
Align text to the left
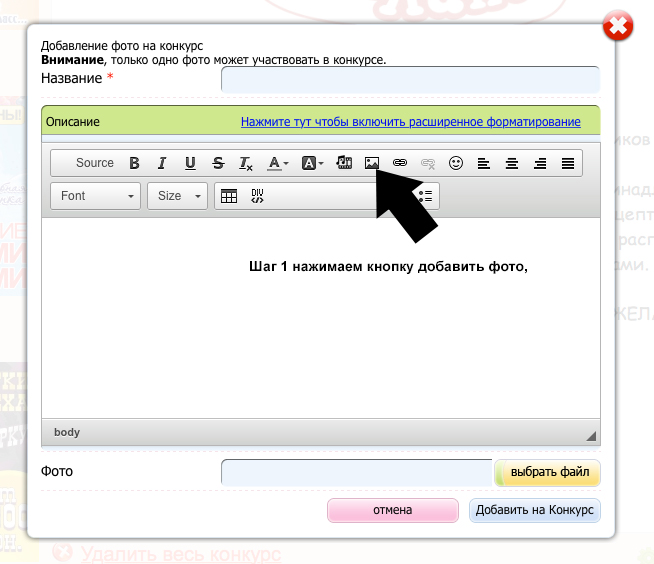click(x=484, y=163)
